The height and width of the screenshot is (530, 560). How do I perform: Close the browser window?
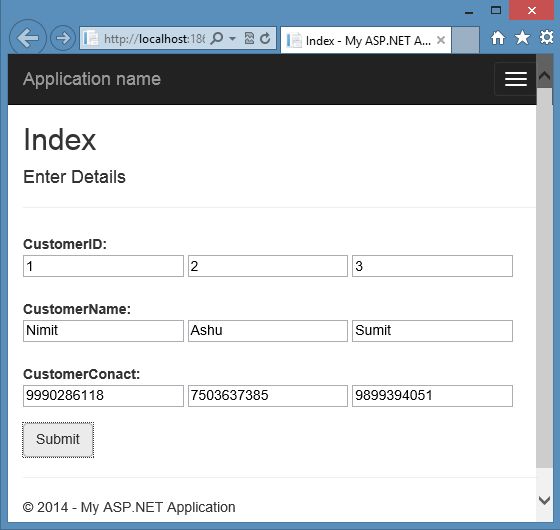(531, 10)
